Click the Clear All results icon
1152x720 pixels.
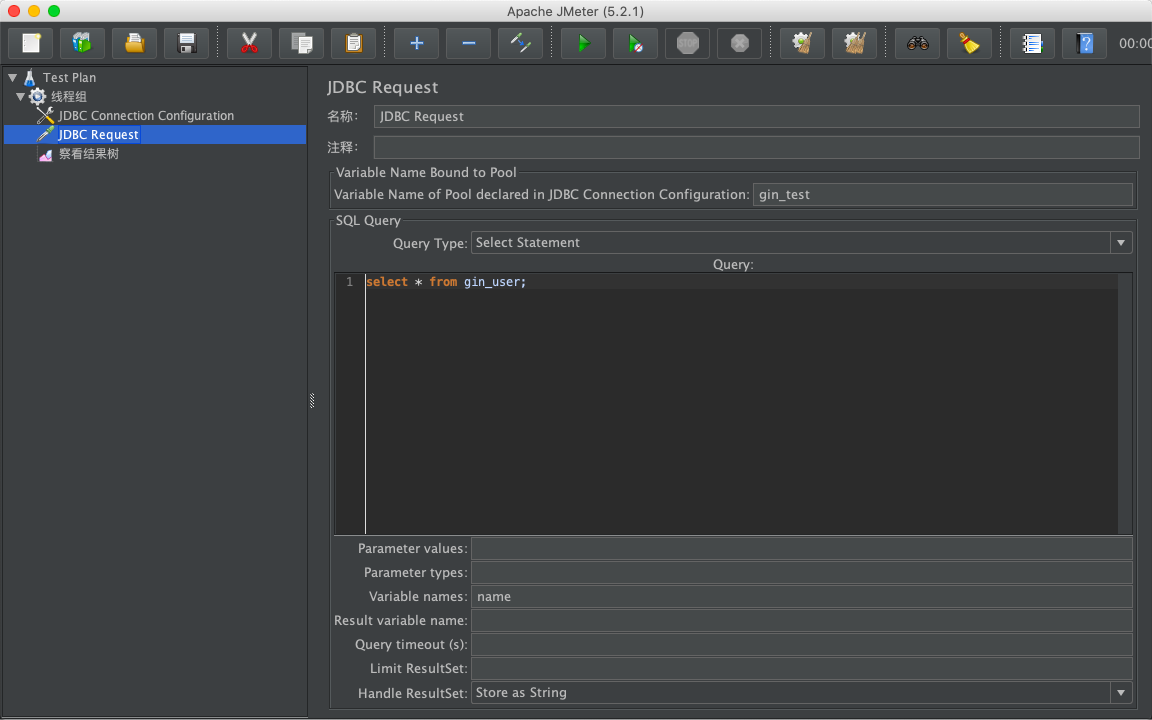pos(854,43)
